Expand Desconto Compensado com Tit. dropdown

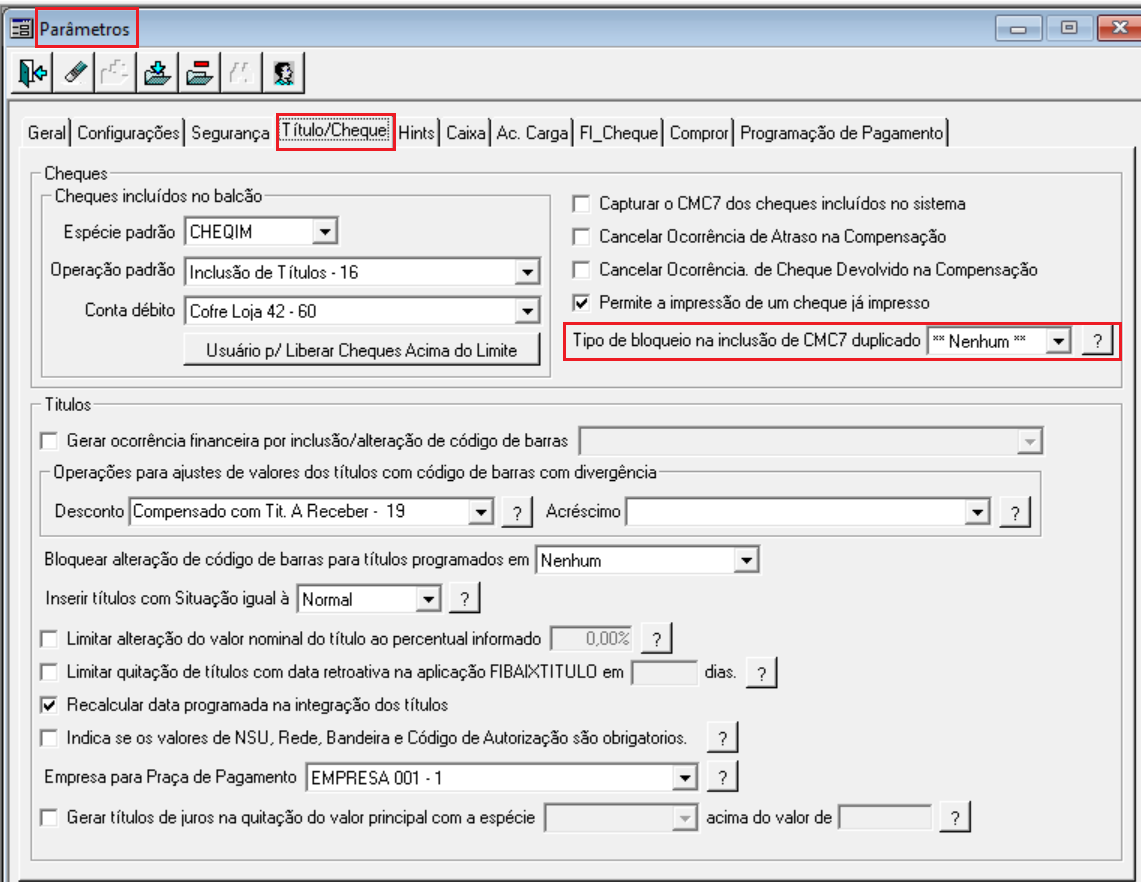[480, 512]
